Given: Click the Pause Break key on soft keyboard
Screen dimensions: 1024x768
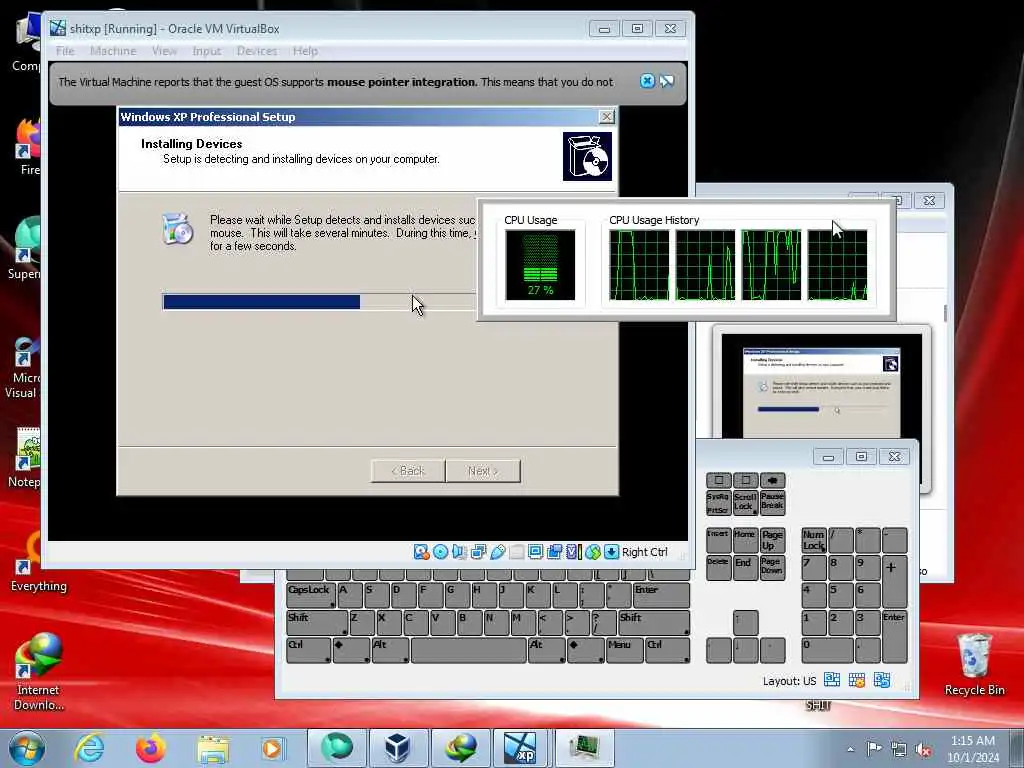Looking at the screenshot, I should 772,503.
